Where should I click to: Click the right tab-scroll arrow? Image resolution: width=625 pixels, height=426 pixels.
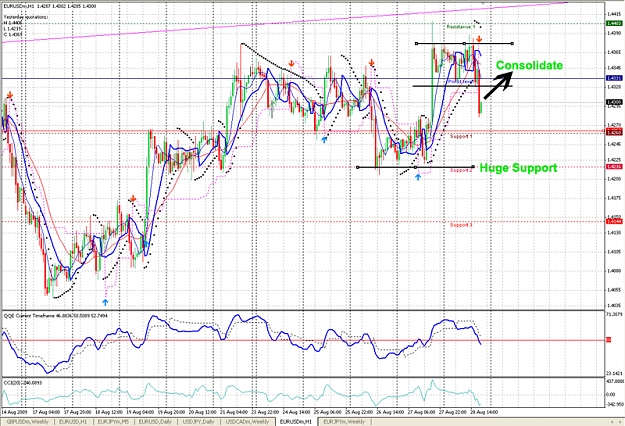pyautogui.click(x=619, y=422)
